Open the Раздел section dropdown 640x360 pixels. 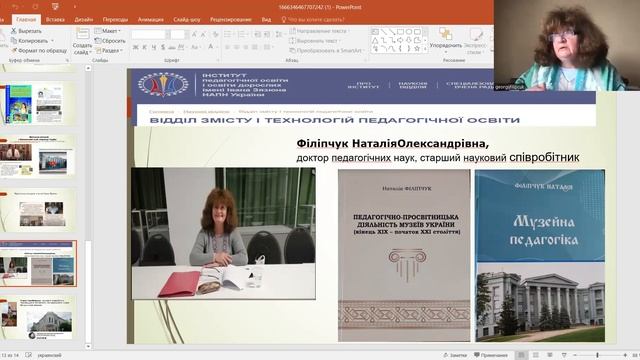click(109, 51)
